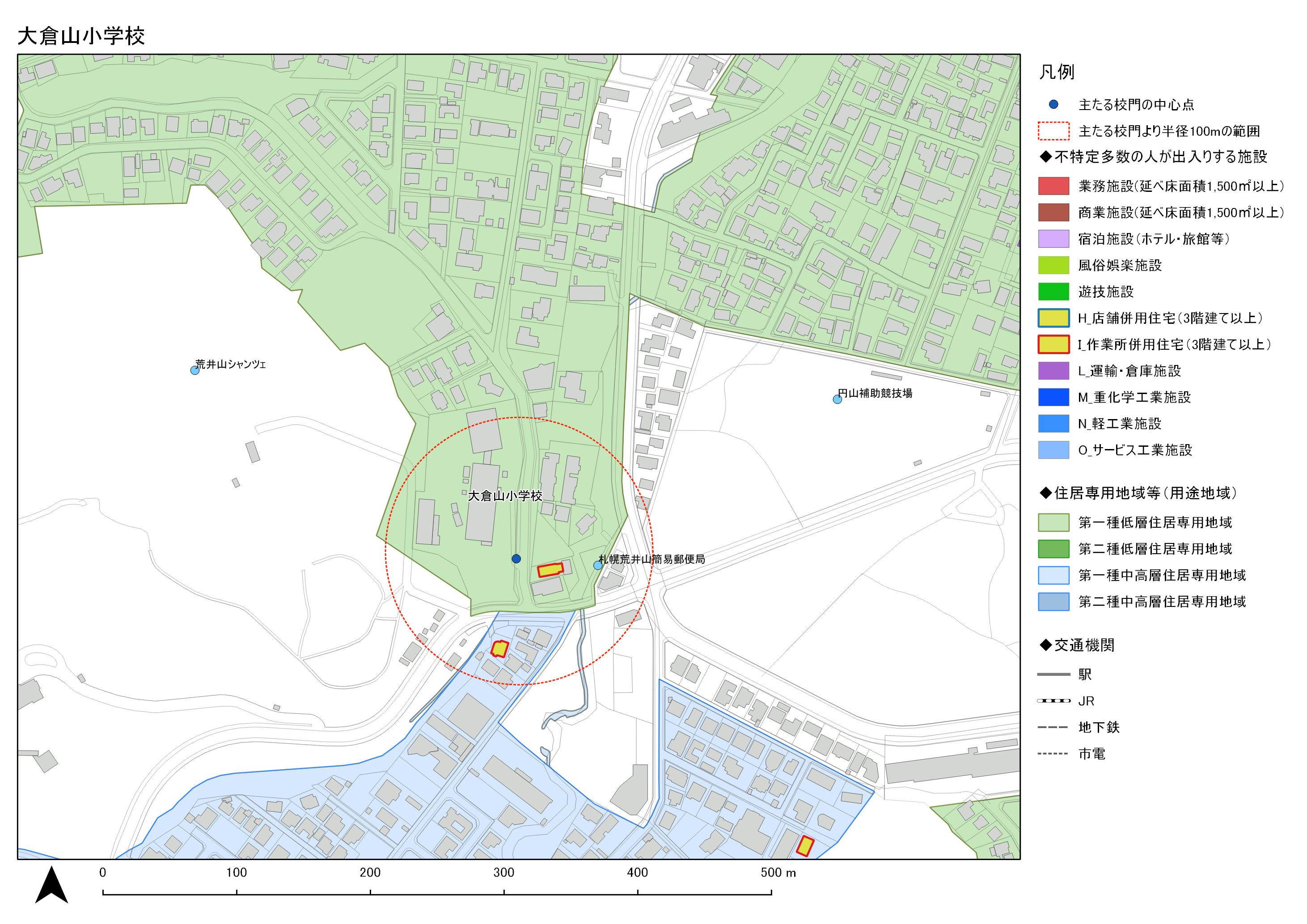Image resolution: width=1307 pixels, height=924 pixels.
Task: Click the 荒井山シャンツェ text label
Action: [231, 364]
